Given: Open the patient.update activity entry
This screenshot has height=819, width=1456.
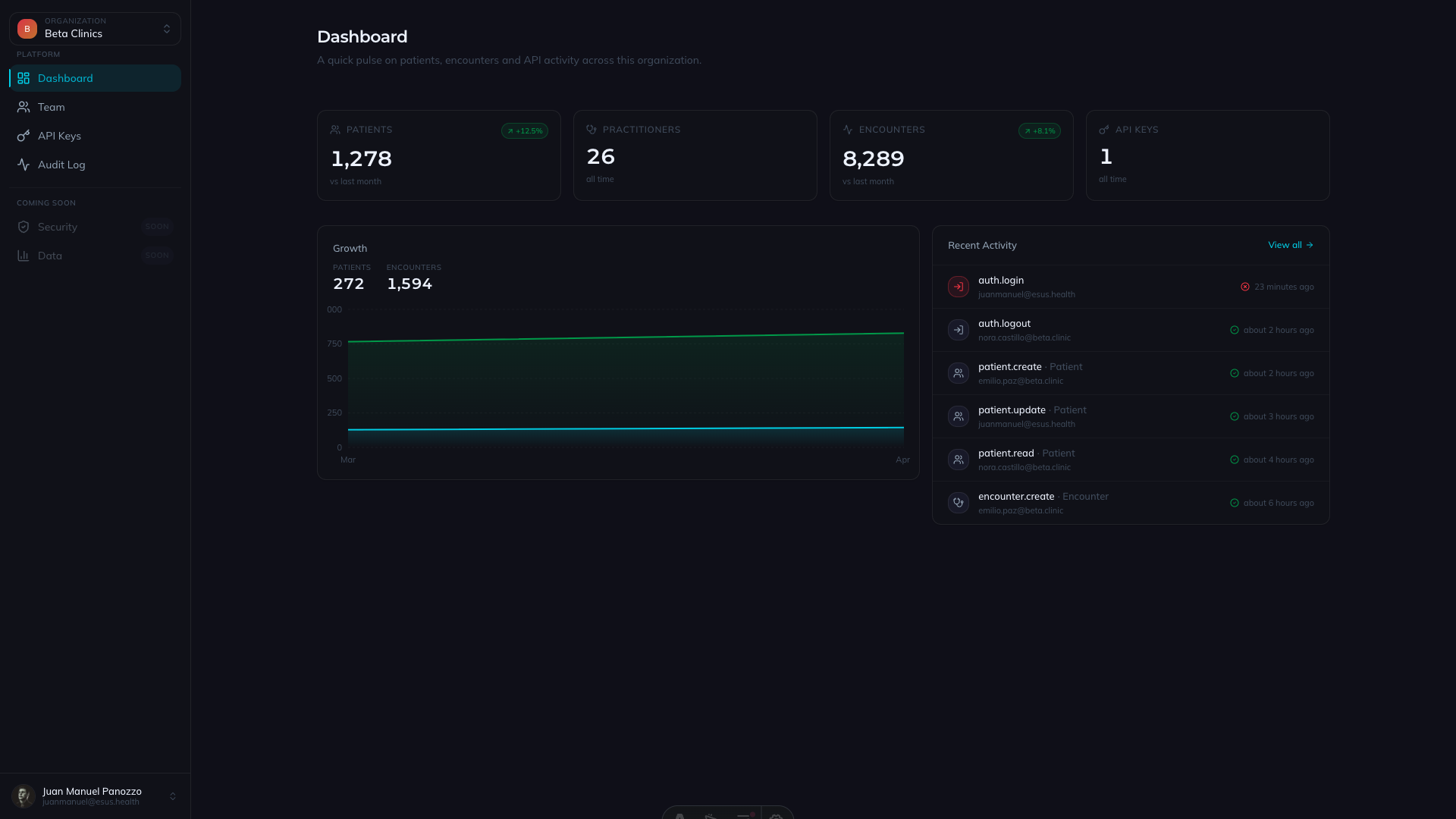Looking at the screenshot, I should click(1131, 416).
